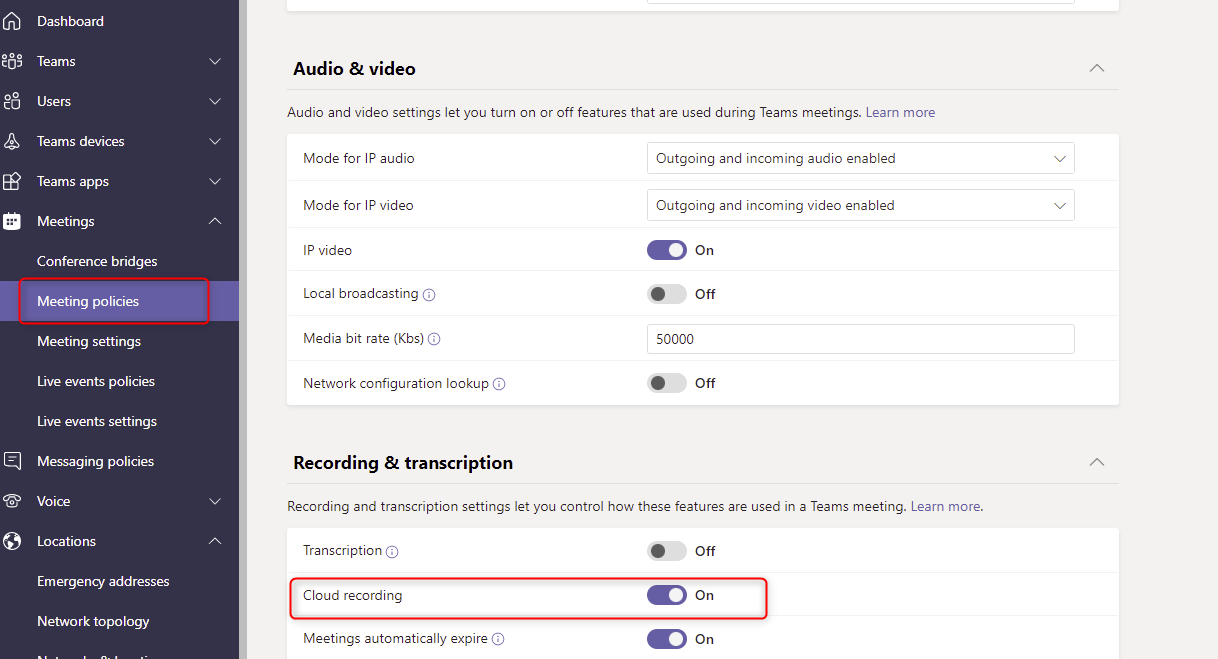The image size is (1218, 659).
Task: Open the Teams apps section icon
Action: point(13,181)
